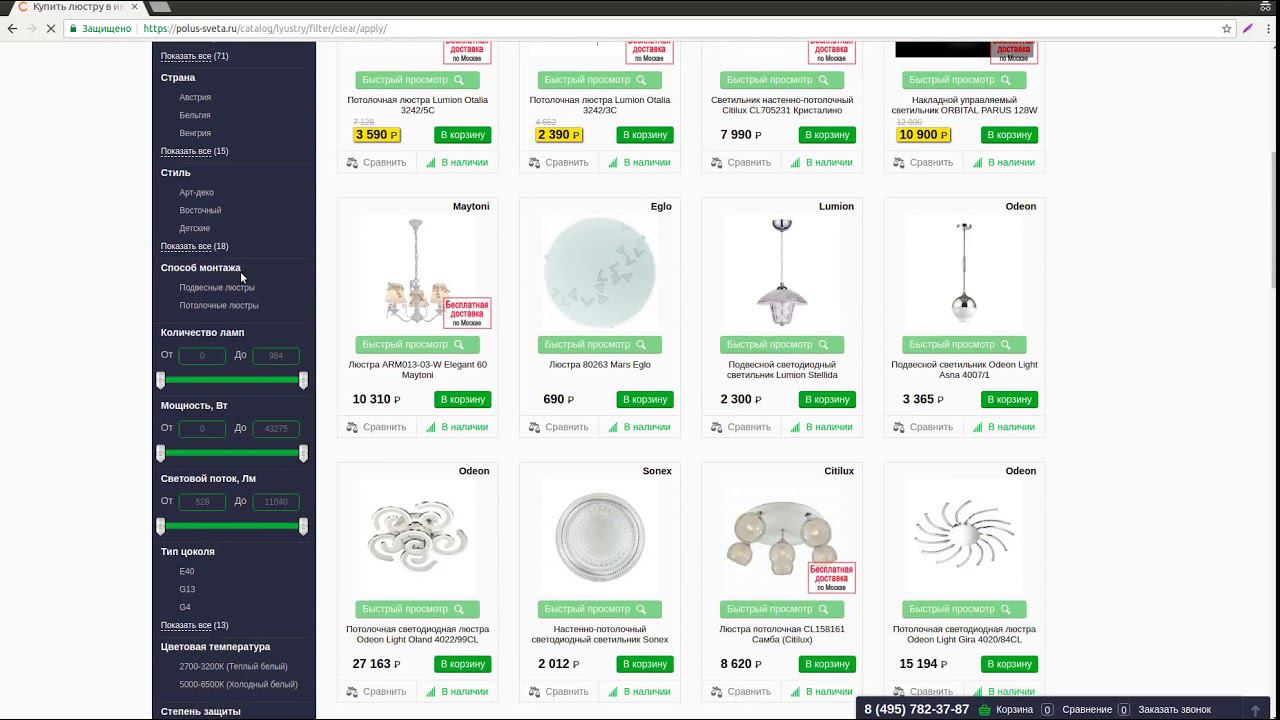Select the Арт-деко style filter
The image size is (1280, 720).
(x=196, y=192)
